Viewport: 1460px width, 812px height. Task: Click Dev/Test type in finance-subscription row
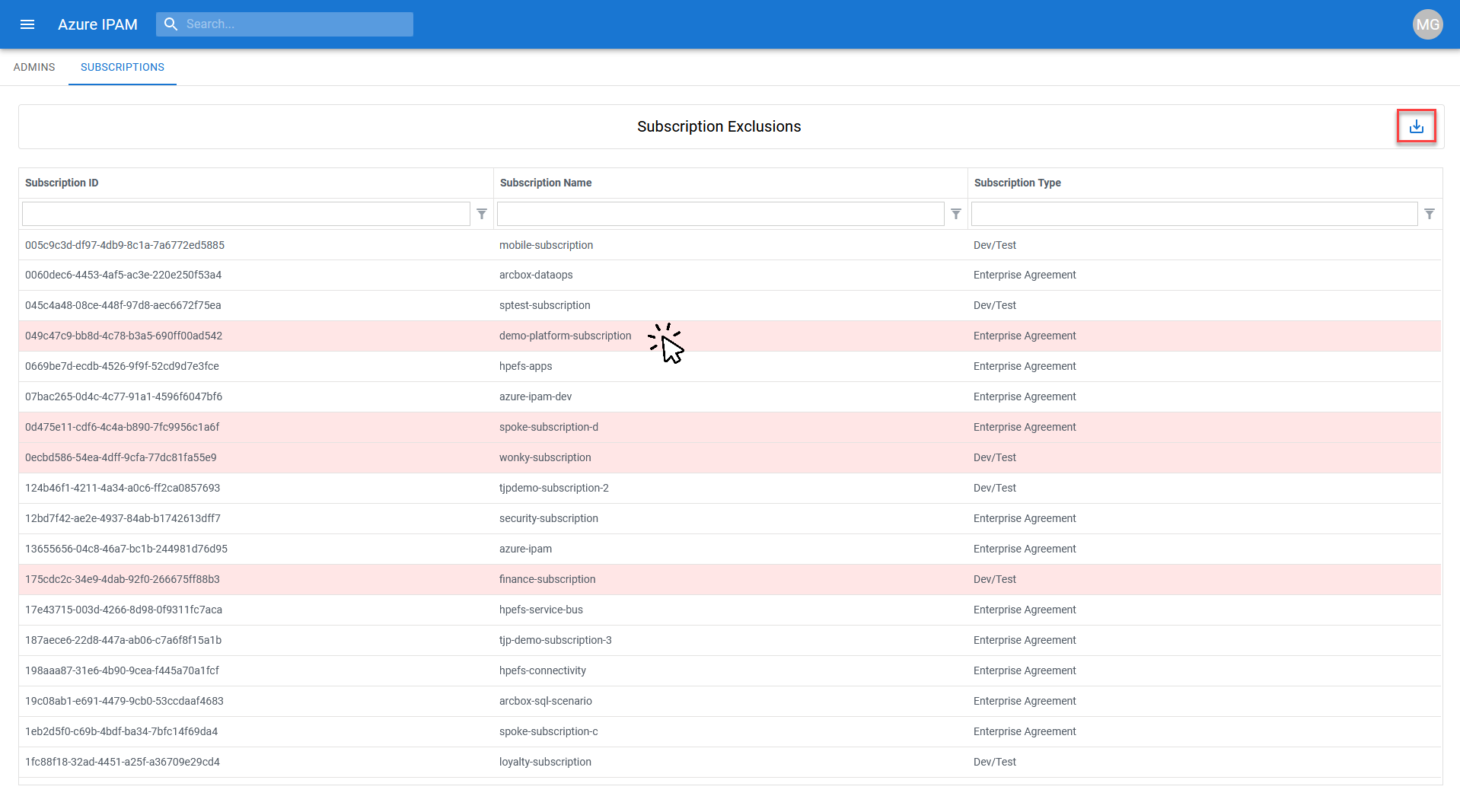(x=995, y=579)
